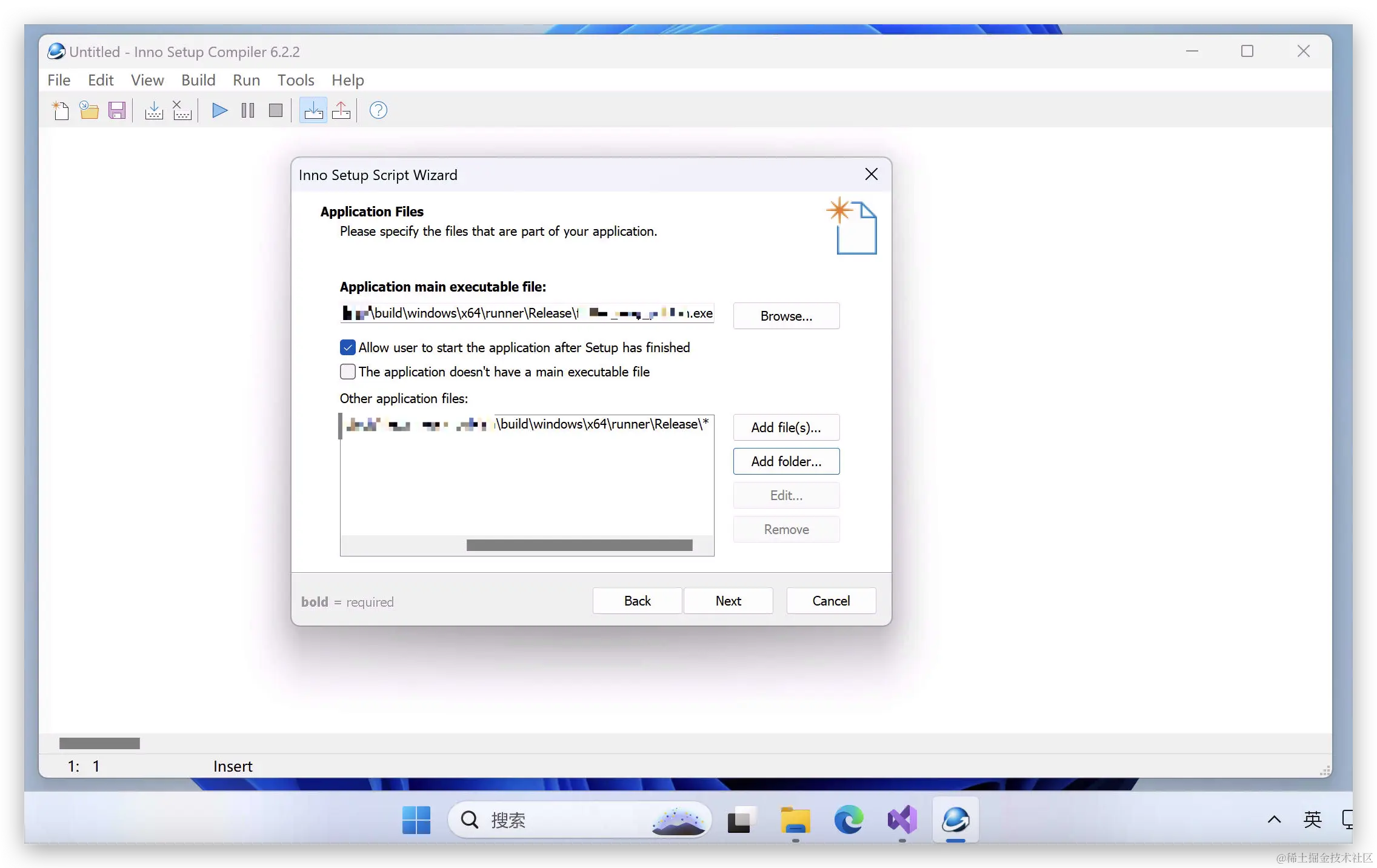This screenshot has width=1377, height=868.
Task: Save the script with the floppy icon
Action: pos(117,110)
